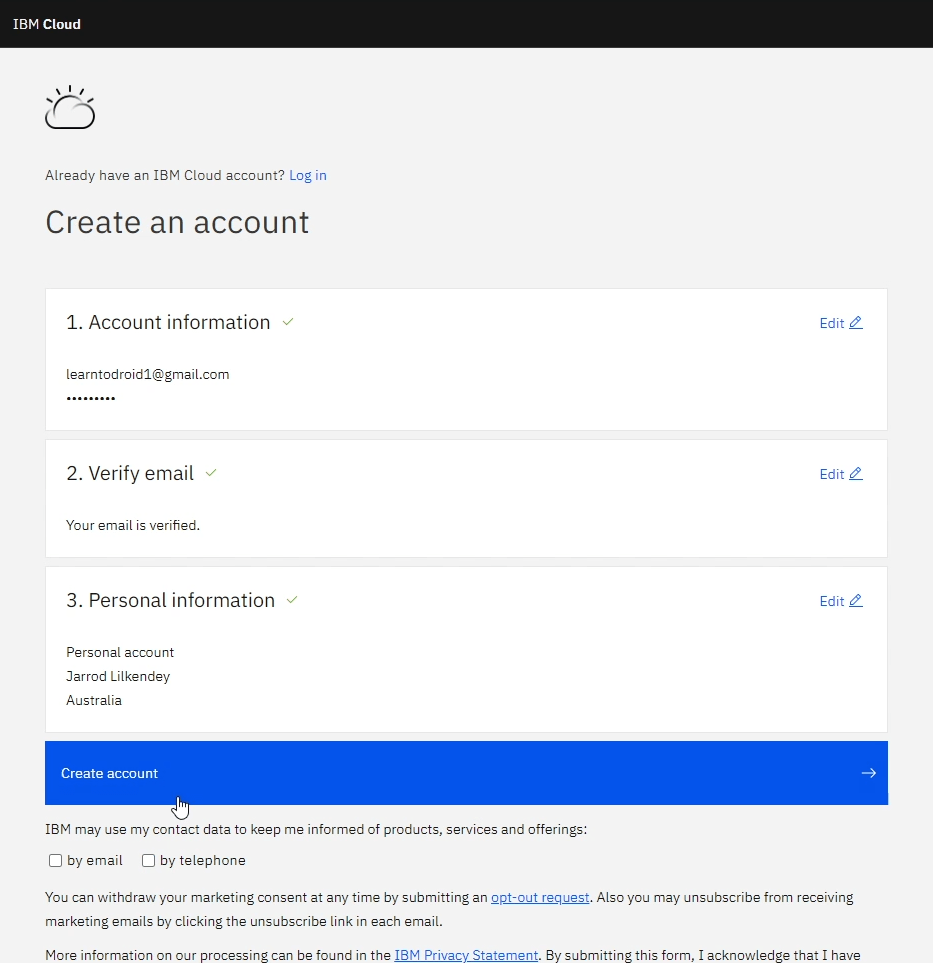Click the arrow icon on Create account
The image size is (933, 963).
click(868, 773)
